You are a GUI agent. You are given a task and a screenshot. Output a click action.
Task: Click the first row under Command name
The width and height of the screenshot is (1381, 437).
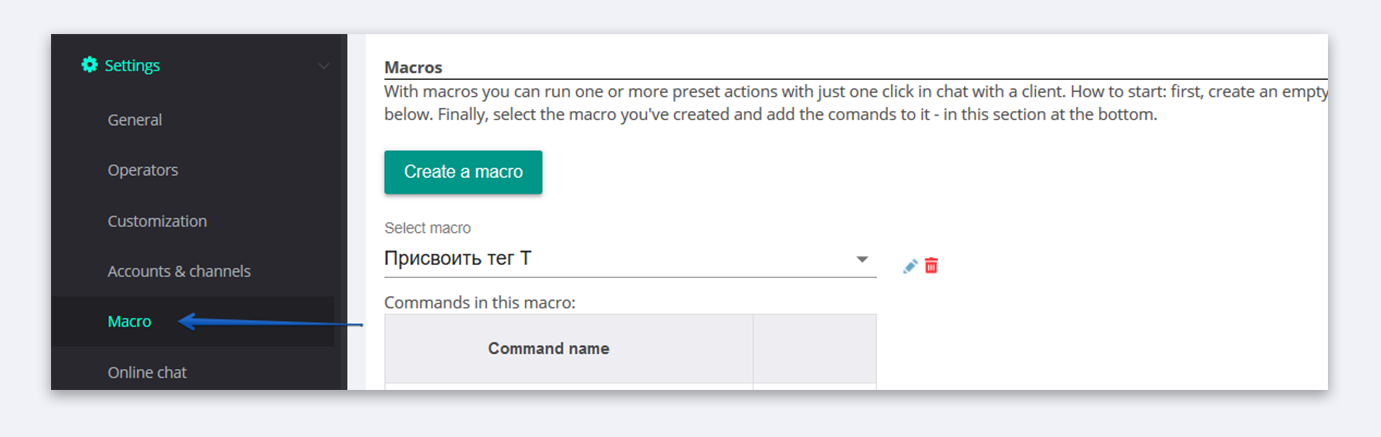click(x=569, y=387)
